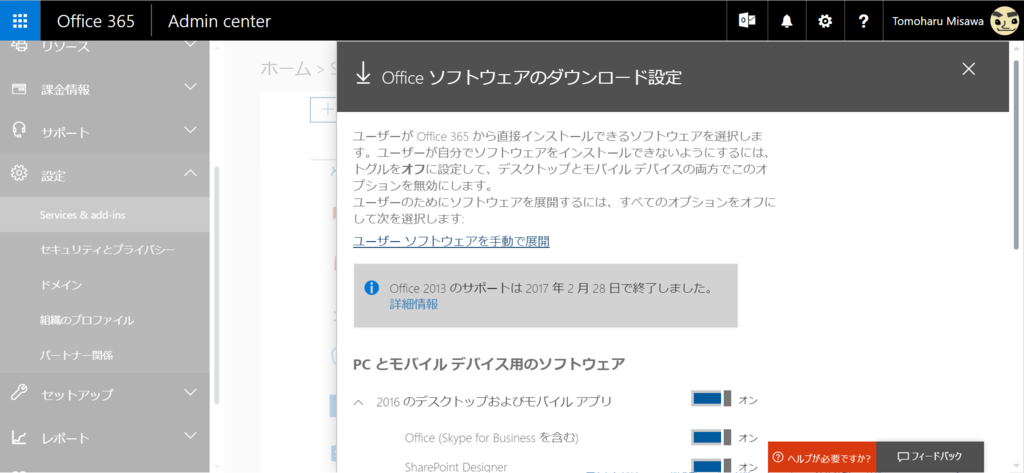1024x473 pixels.
Task: Click the left navigation scrollbar
Action: point(216,284)
